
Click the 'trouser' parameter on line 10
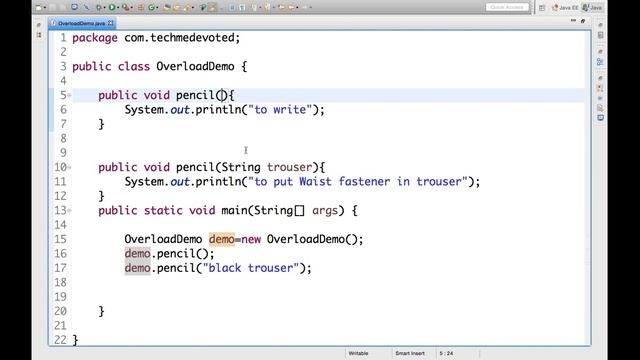(x=289, y=167)
